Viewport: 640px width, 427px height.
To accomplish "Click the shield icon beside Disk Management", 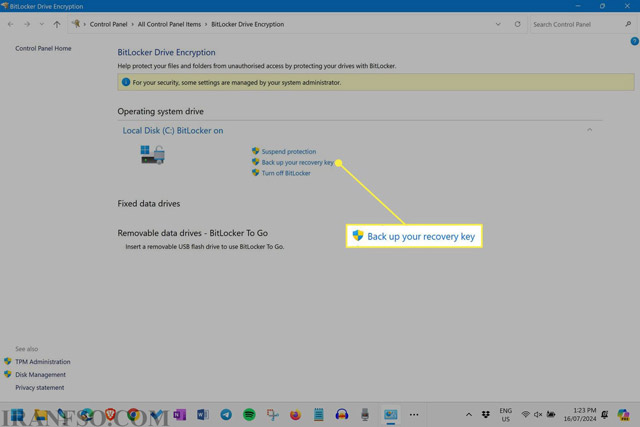I will click(x=8, y=374).
